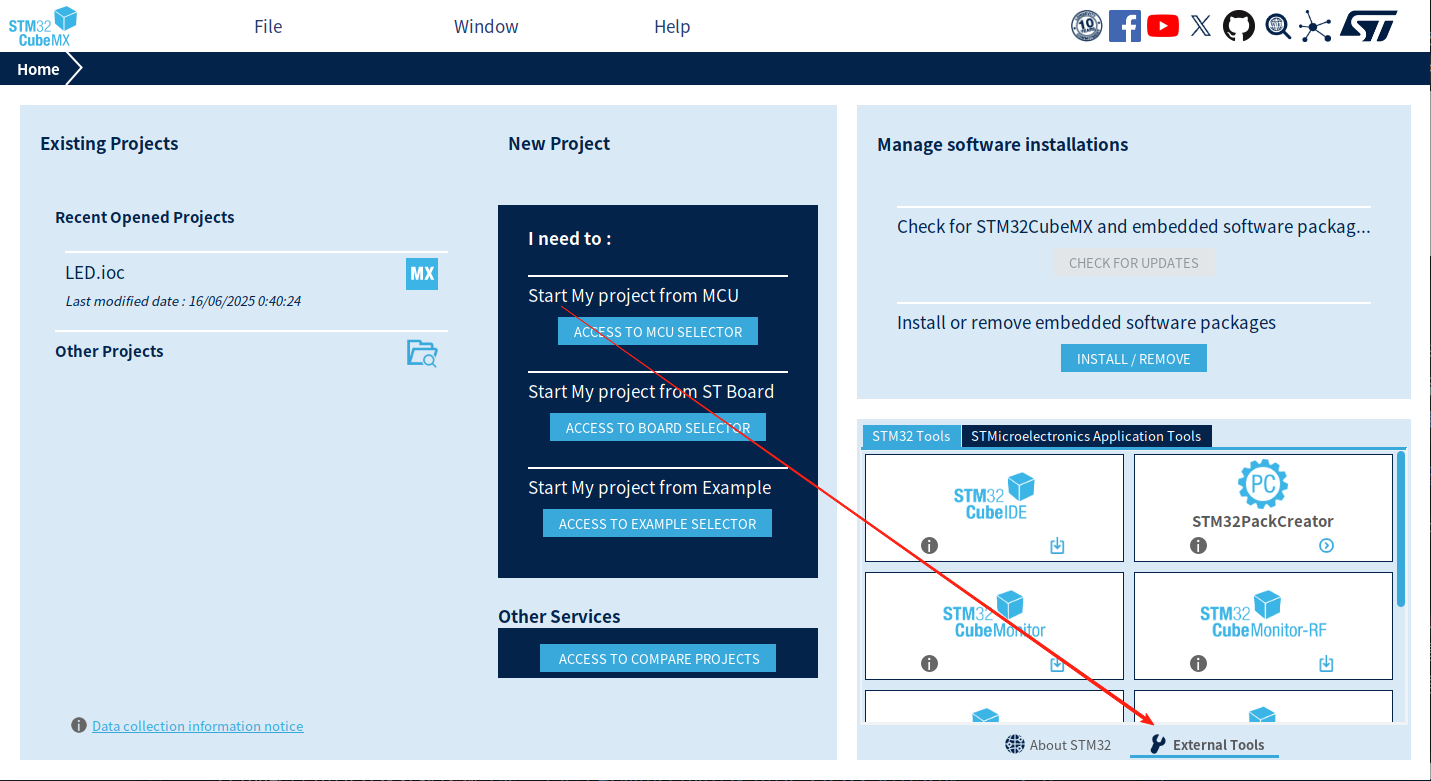This screenshot has width=1431, height=781.
Task: Show info for the STM32CubeMonitor-RF card
Action: (x=1198, y=664)
